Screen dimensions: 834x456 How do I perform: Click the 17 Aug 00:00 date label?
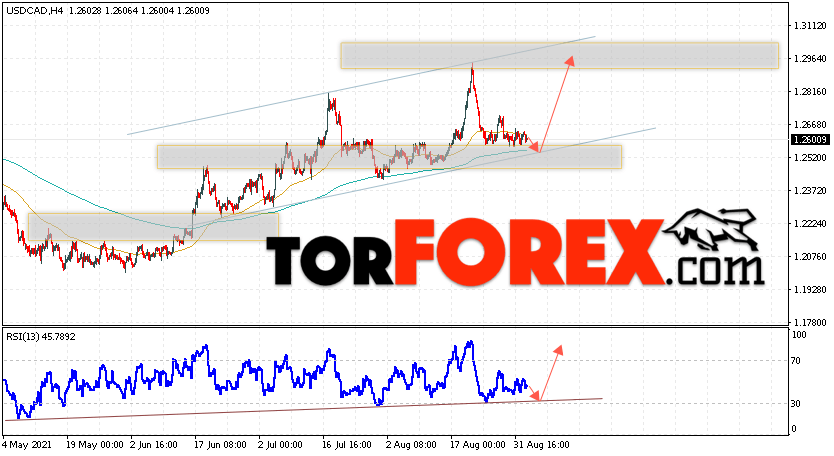[x=478, y=444]
